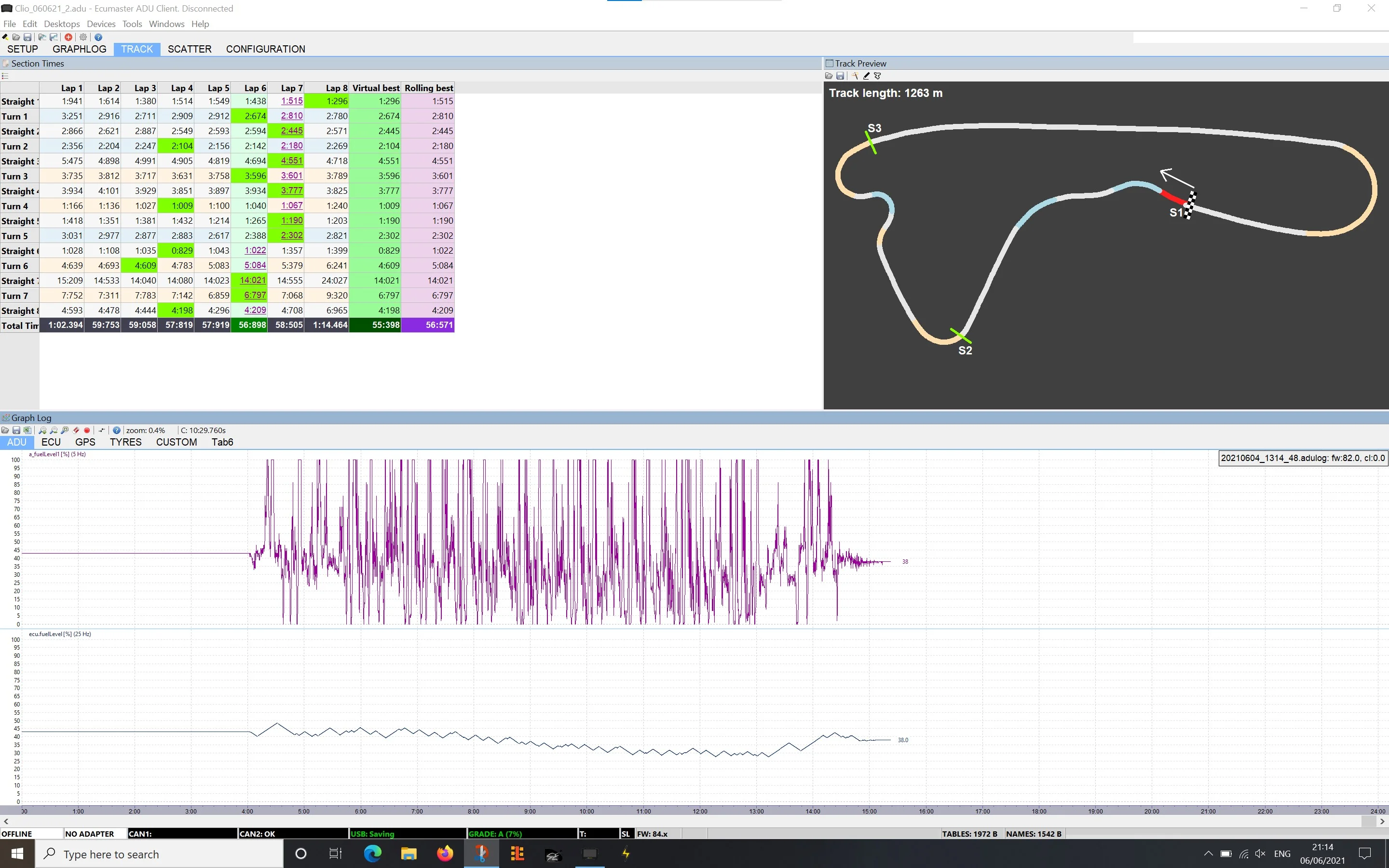Click the red plus icon in main toolbar
The height and width of the screenshot is (868, 1389).
click(68, 37)
